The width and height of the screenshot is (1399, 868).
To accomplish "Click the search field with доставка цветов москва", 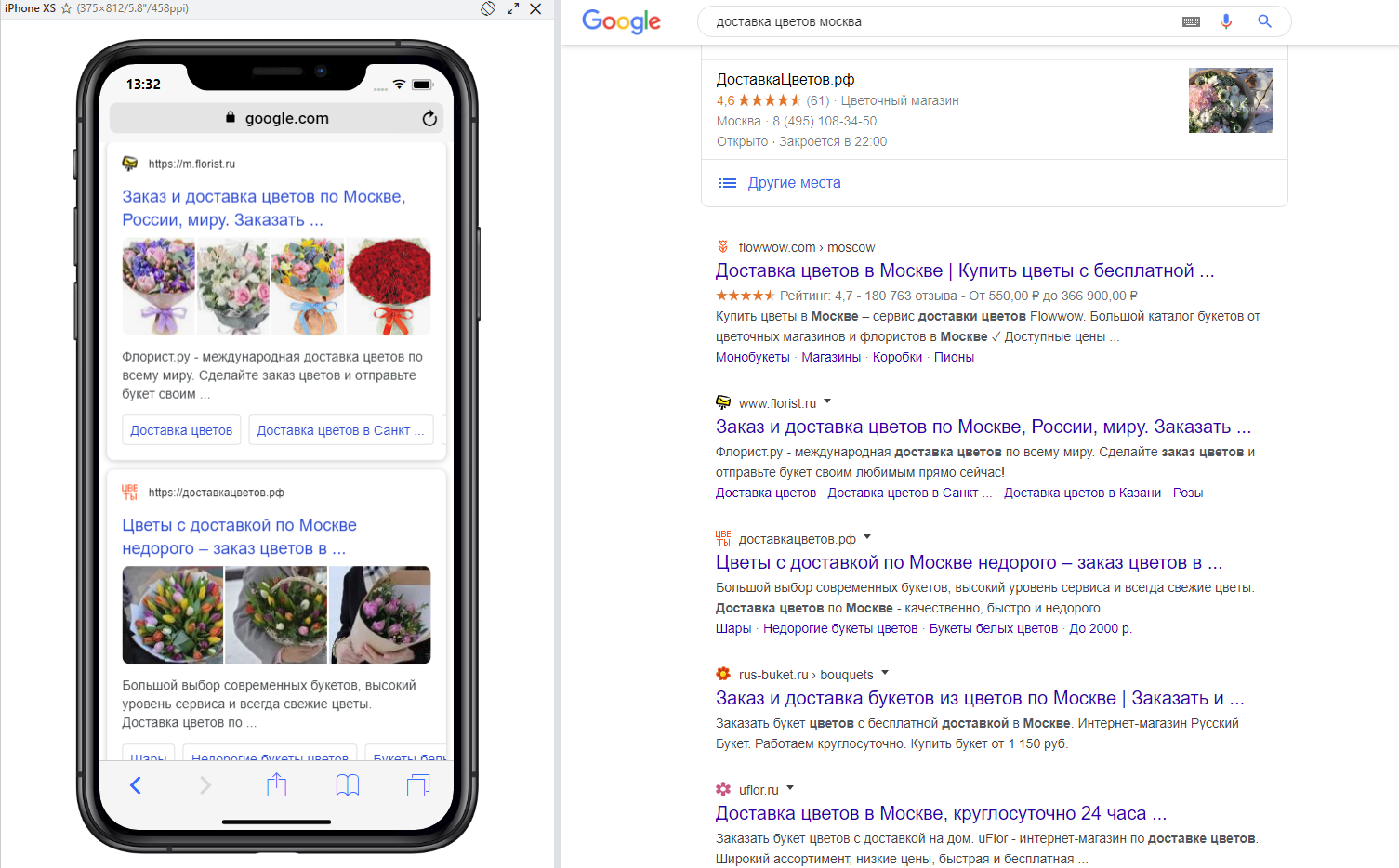I will (x=939, y=21).
